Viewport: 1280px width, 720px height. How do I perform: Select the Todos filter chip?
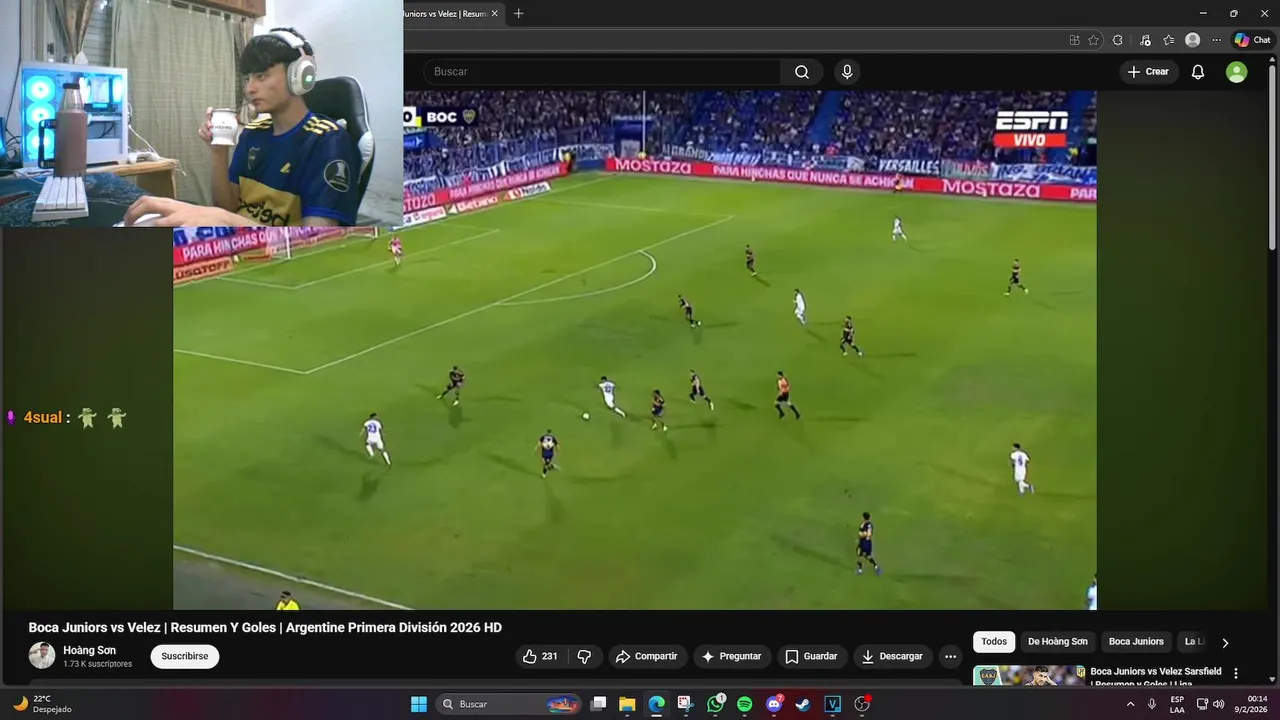(x=994, y=642)
